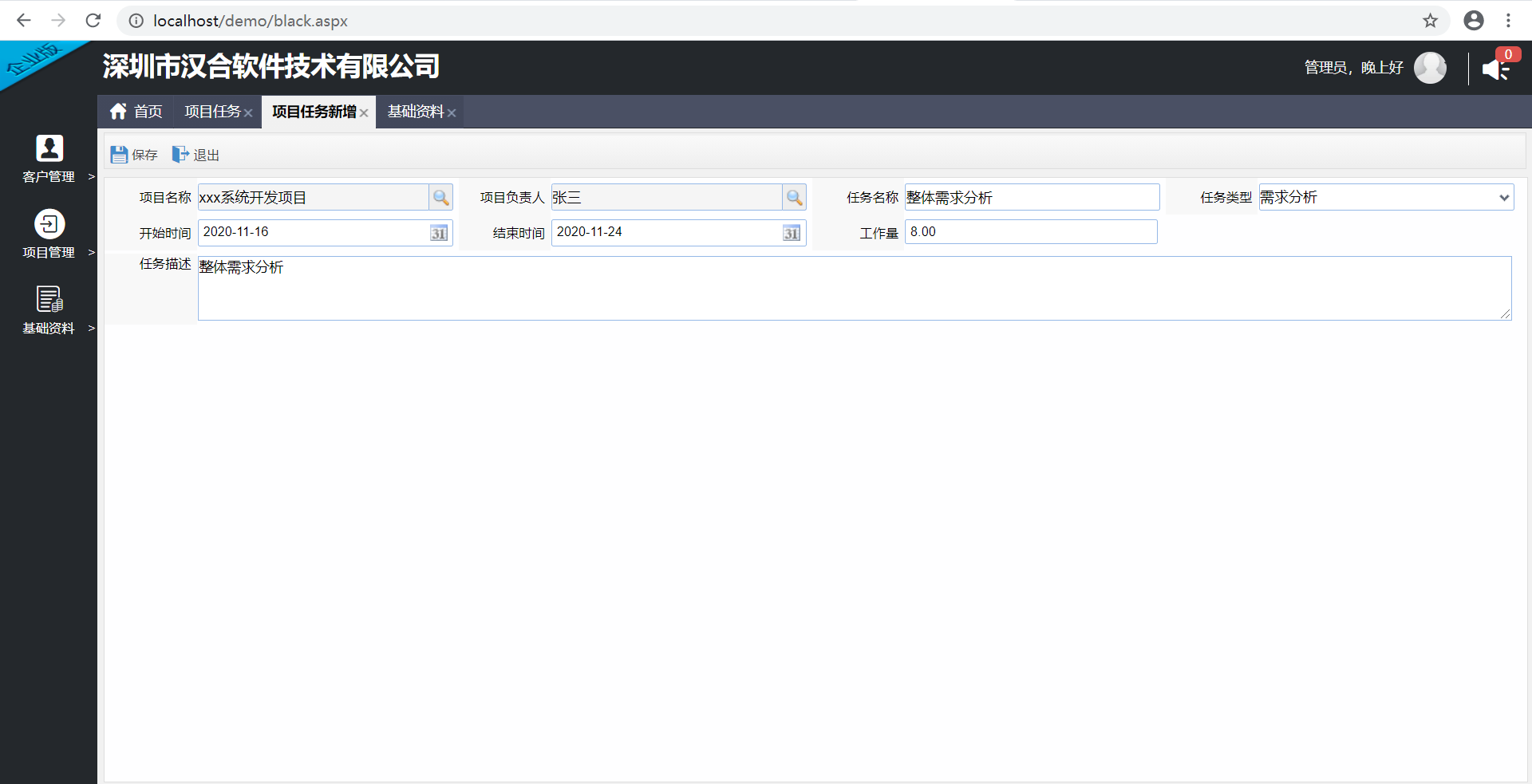Click the save (保存) disk icon
The image size is (1532, 784).
coord(119,155)
